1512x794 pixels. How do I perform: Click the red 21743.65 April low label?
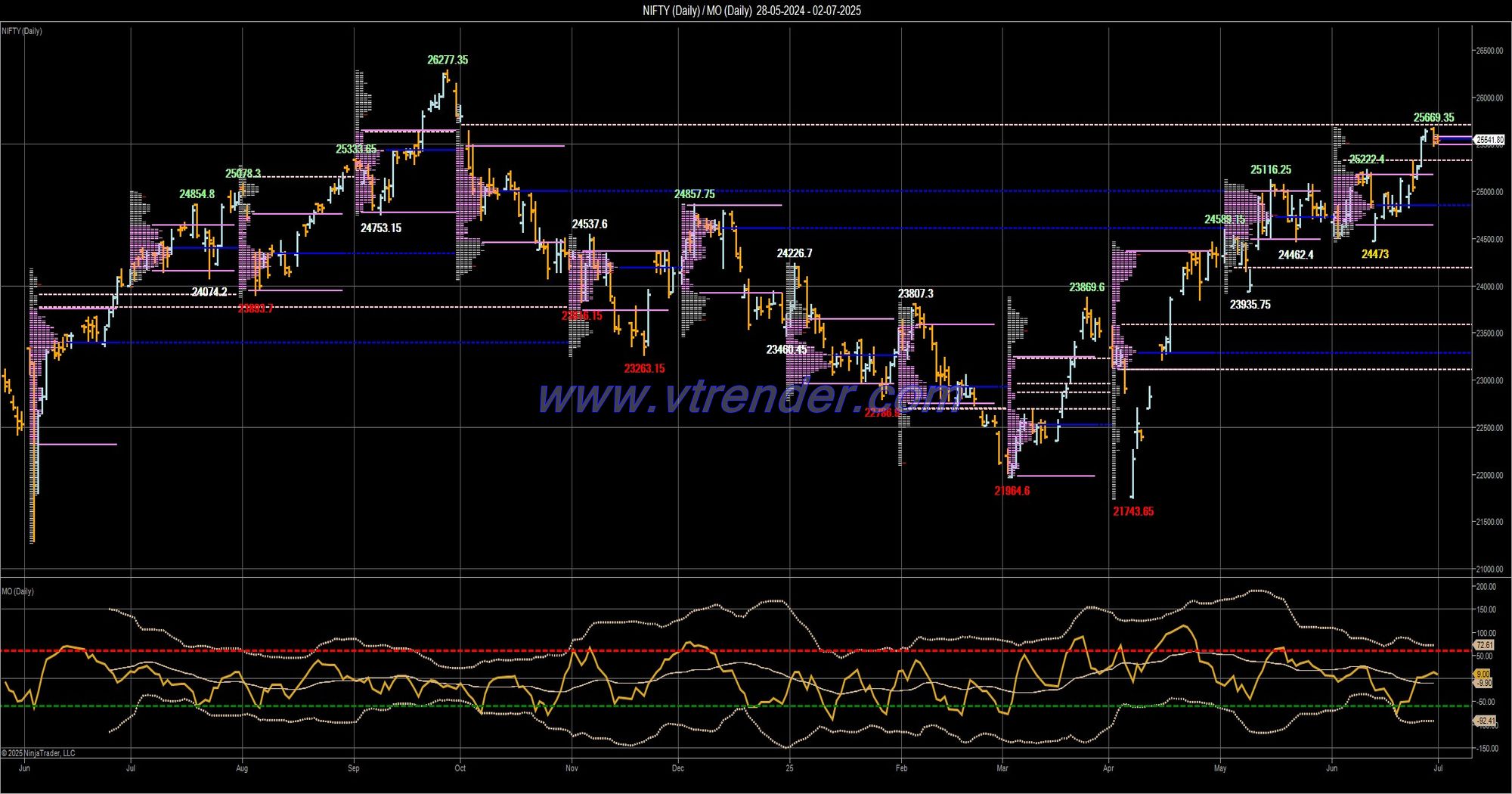1133,512
